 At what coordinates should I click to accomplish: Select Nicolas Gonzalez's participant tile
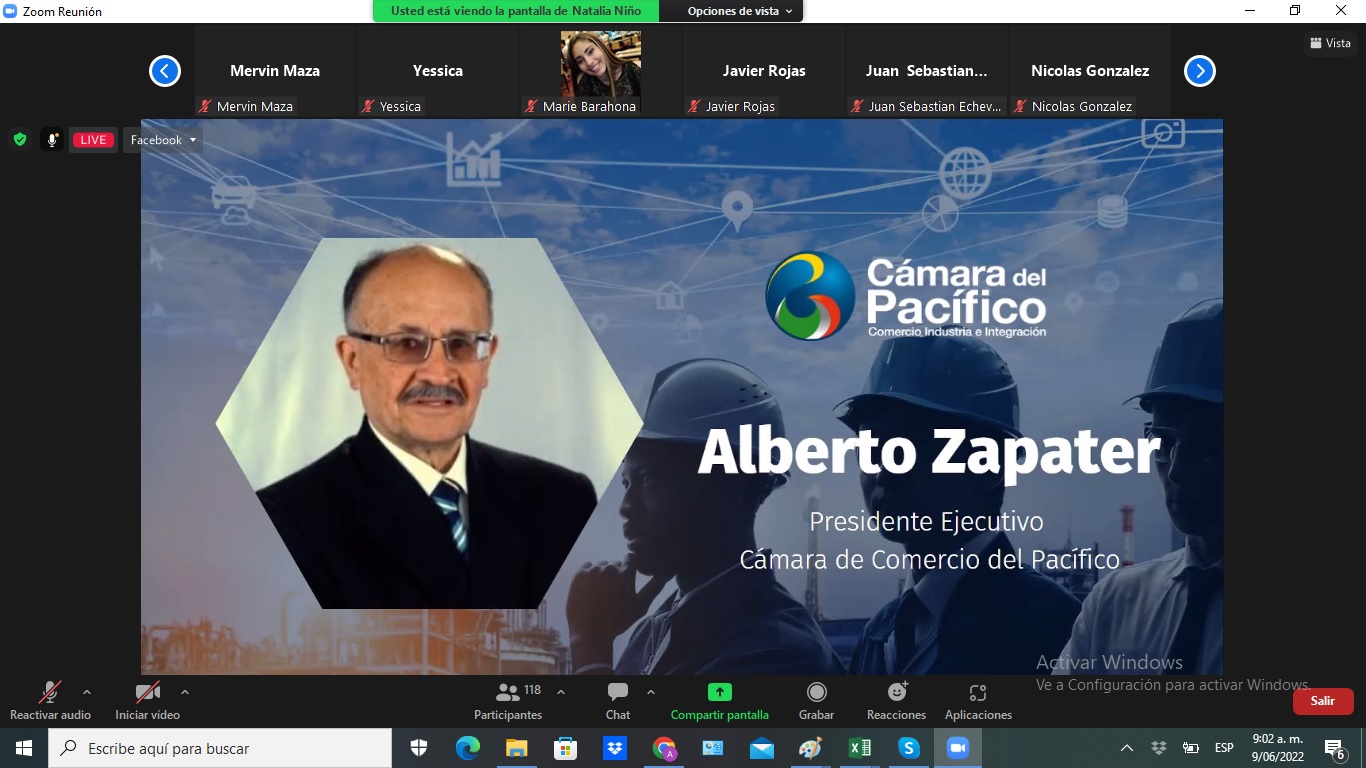[1090, 72]
